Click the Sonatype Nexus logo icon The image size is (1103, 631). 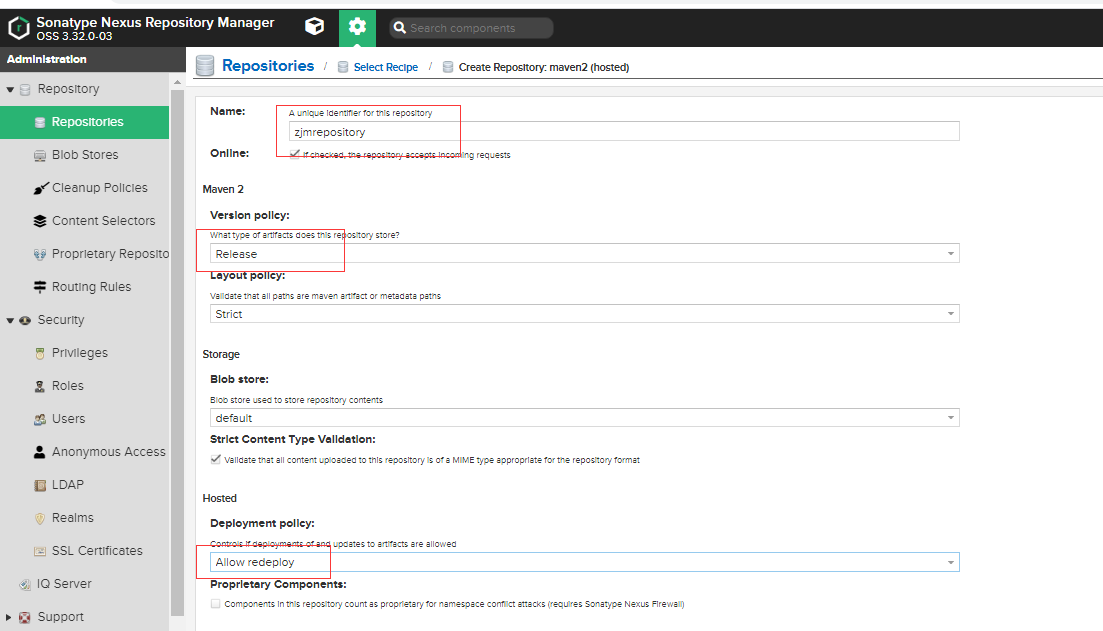point(18,28)
